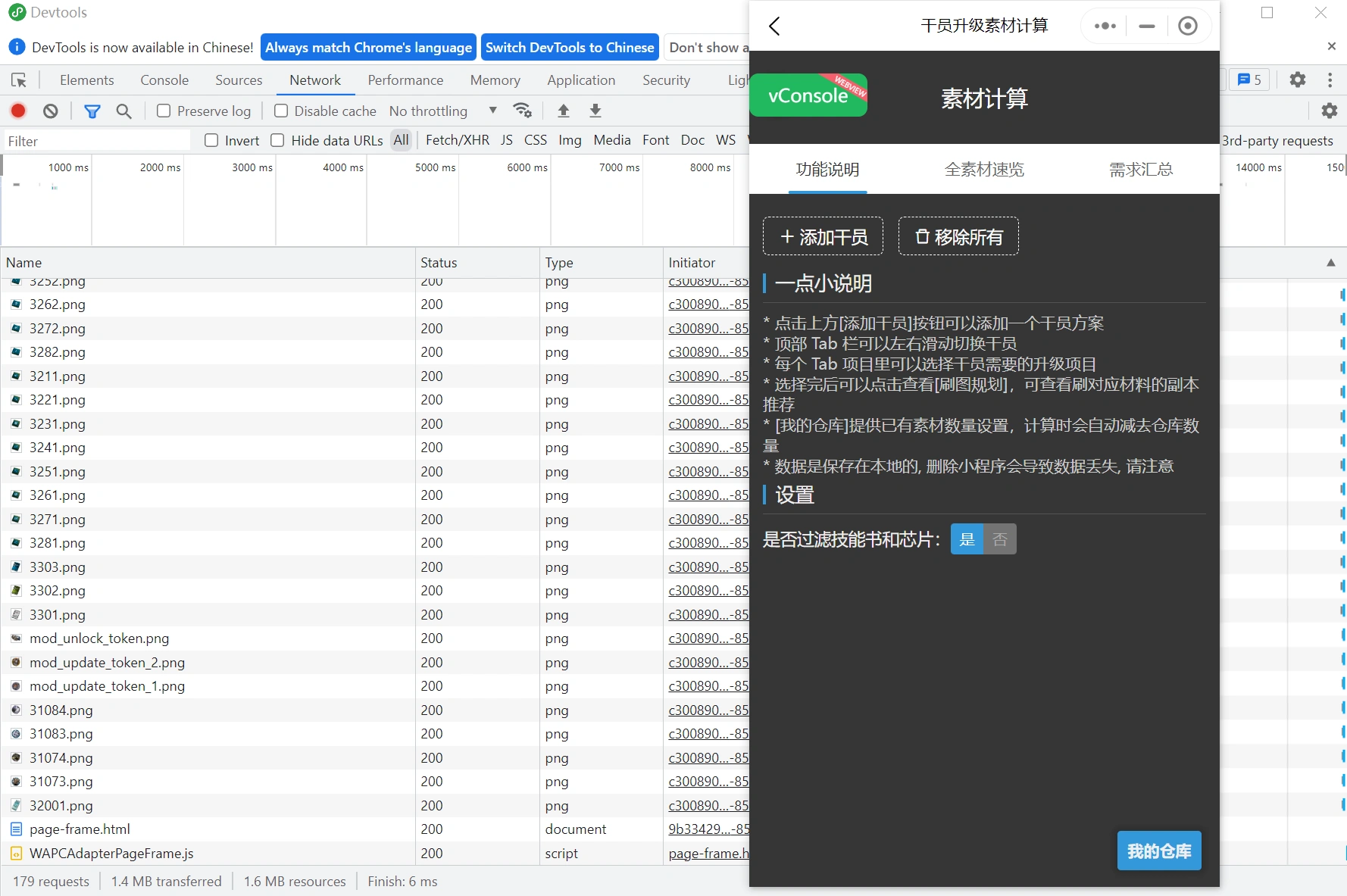Open the DevTools three-dot more menu
The image size is (1347, 896).
pyautogui.click(x=1330, y=80)
